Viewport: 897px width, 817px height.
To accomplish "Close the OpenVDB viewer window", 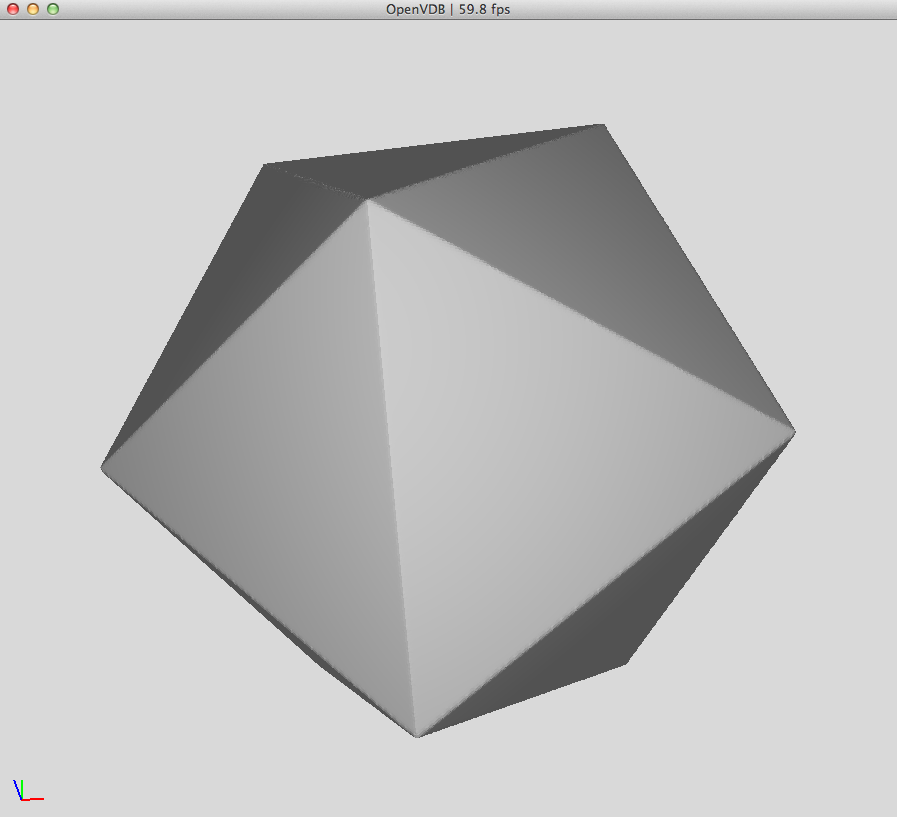I will pos(13,9).
